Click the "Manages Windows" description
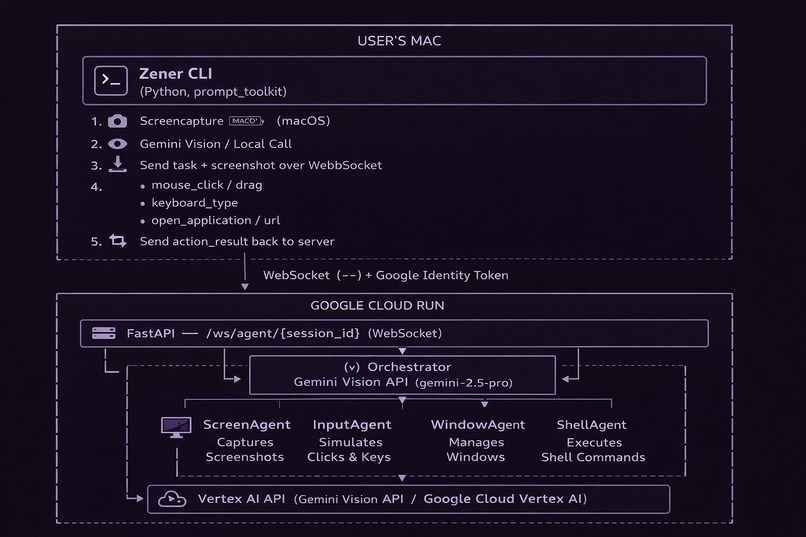The image size is (806, 537). (476, 449)
